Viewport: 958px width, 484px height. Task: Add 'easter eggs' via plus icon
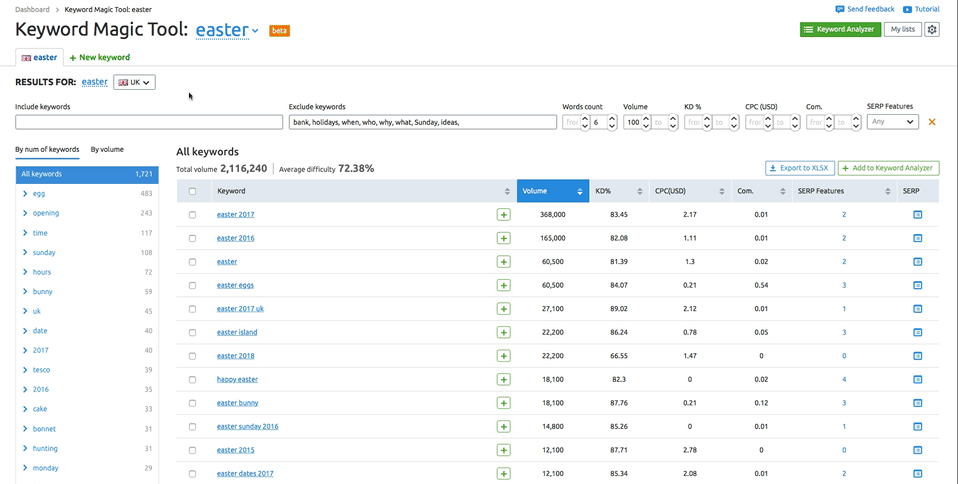click(x=503, y=285)
